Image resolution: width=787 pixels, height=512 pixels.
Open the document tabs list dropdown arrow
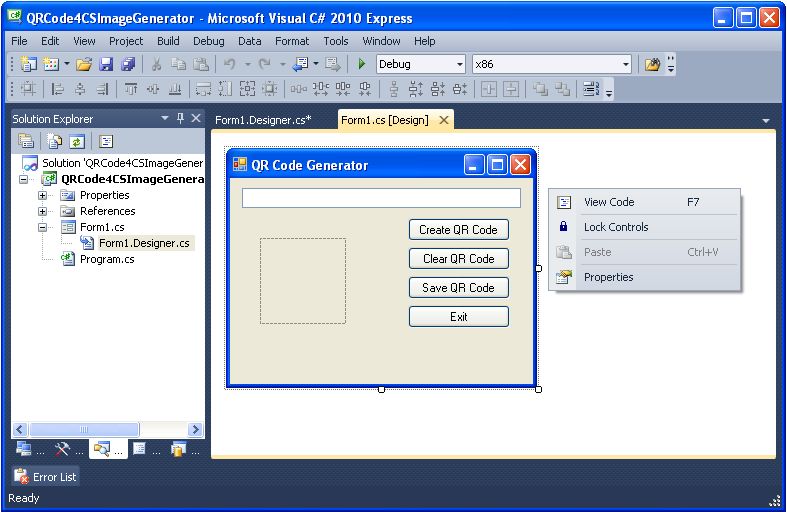point(765,120)
